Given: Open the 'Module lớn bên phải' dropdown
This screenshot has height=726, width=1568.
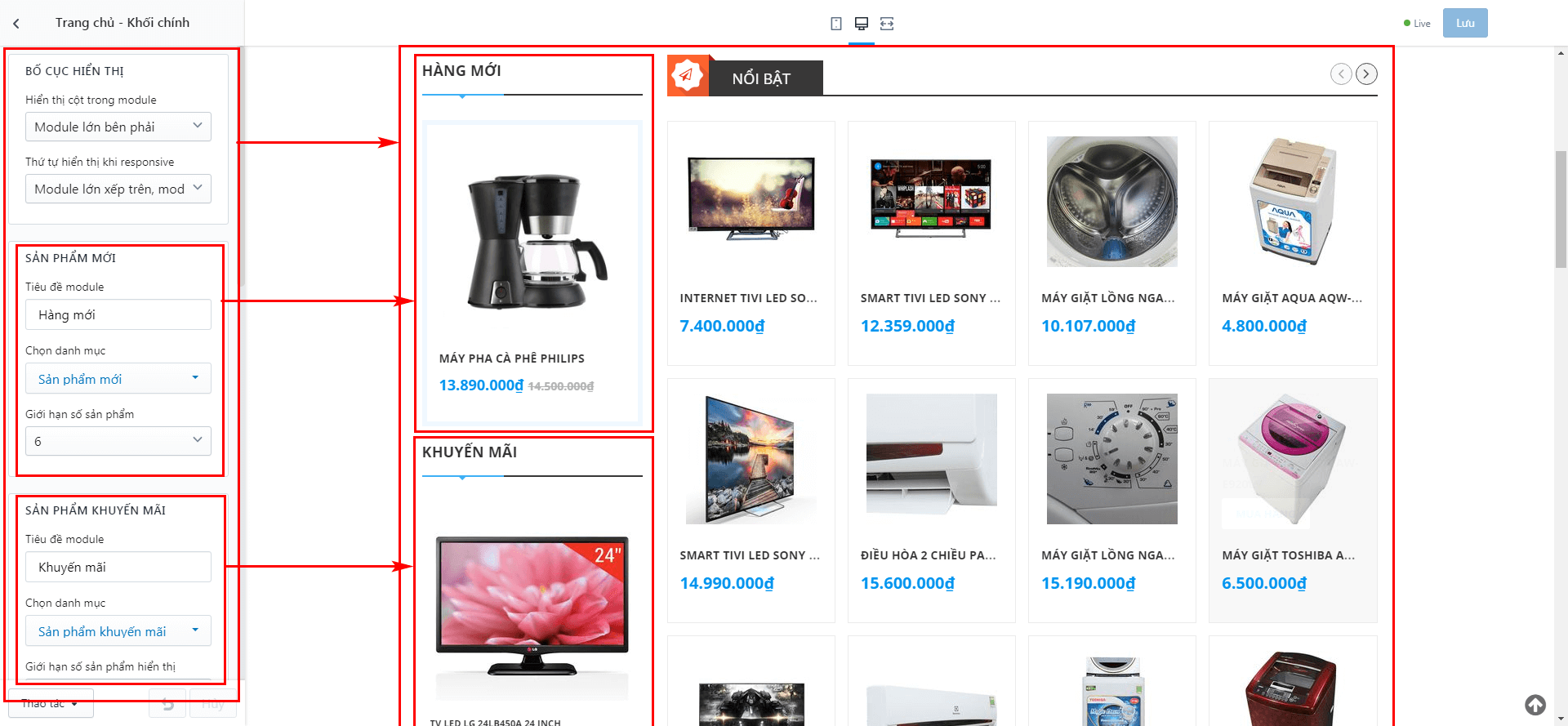Looking at the screenshot, I should pos(118,127).
